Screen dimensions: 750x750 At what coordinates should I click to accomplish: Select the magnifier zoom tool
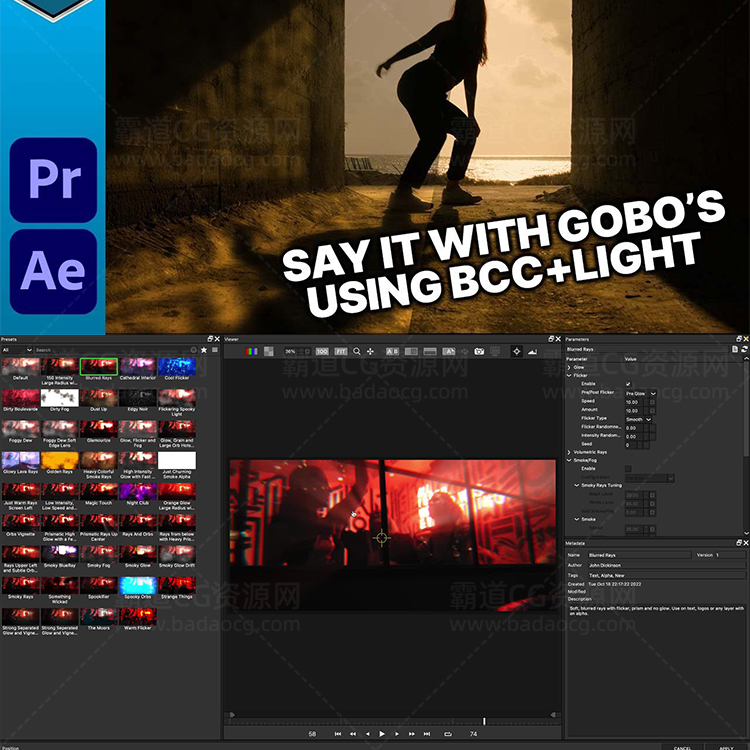pos(357,352)
